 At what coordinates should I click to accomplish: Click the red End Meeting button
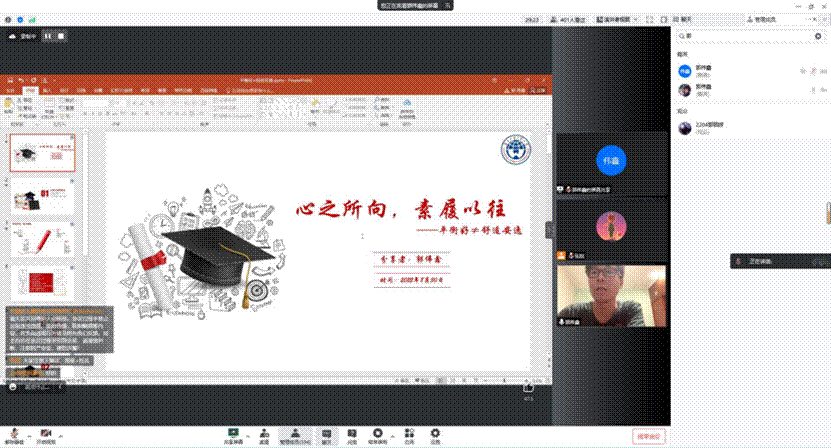click(x=648, y=436)
